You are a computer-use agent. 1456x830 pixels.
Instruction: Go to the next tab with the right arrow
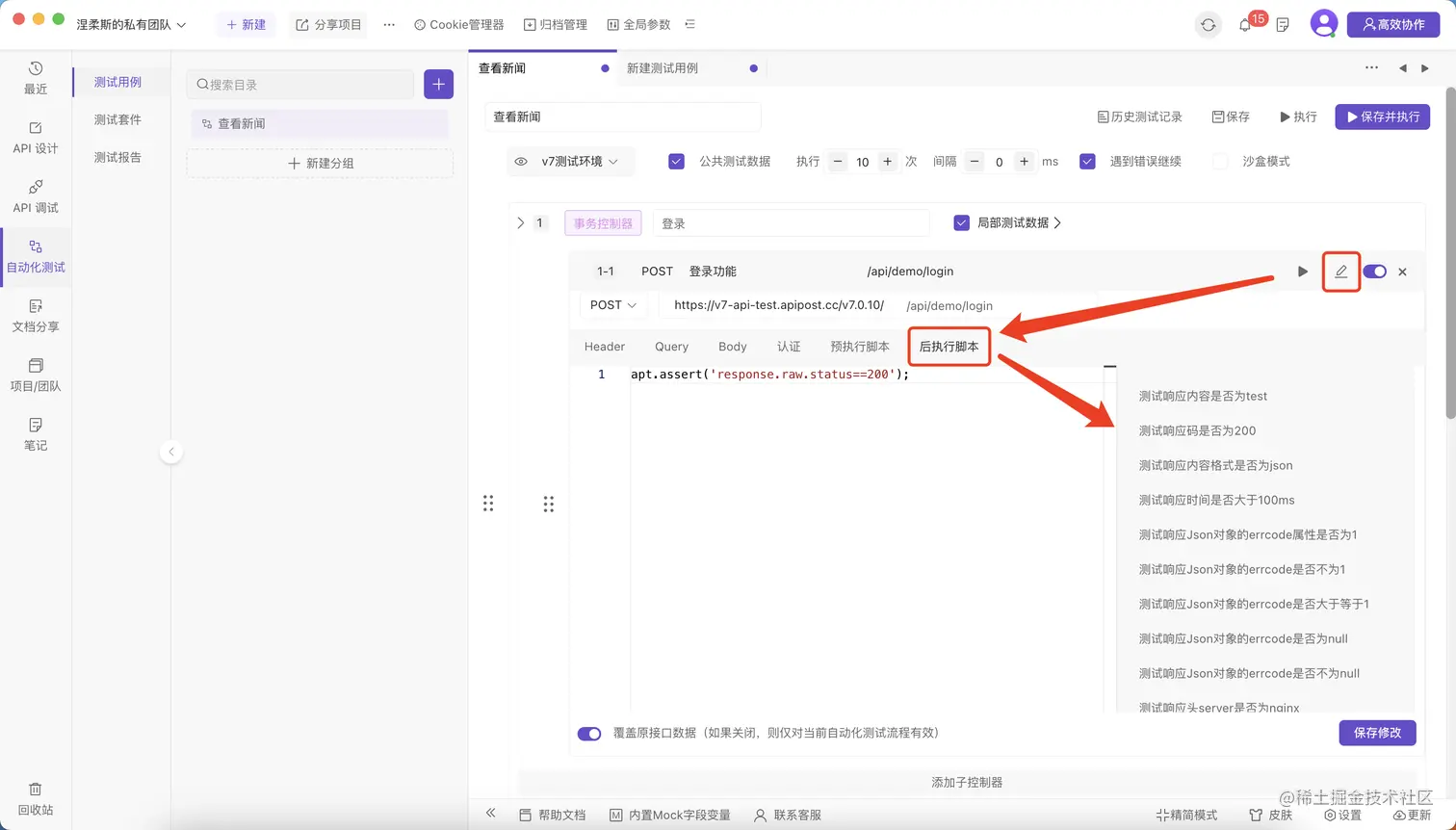point(1425,68)
